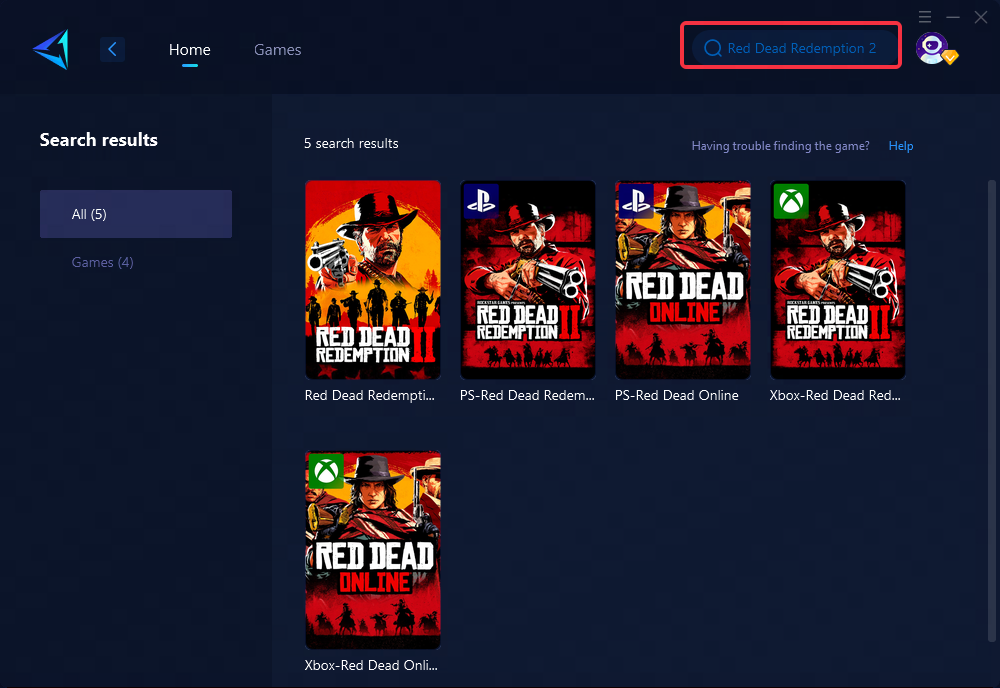Image resolution: width=1000 pixels, height=688 pixels.
Task: Click the Xbox badge on Xbox-Red Dead Online
Action: pos(326,471)
